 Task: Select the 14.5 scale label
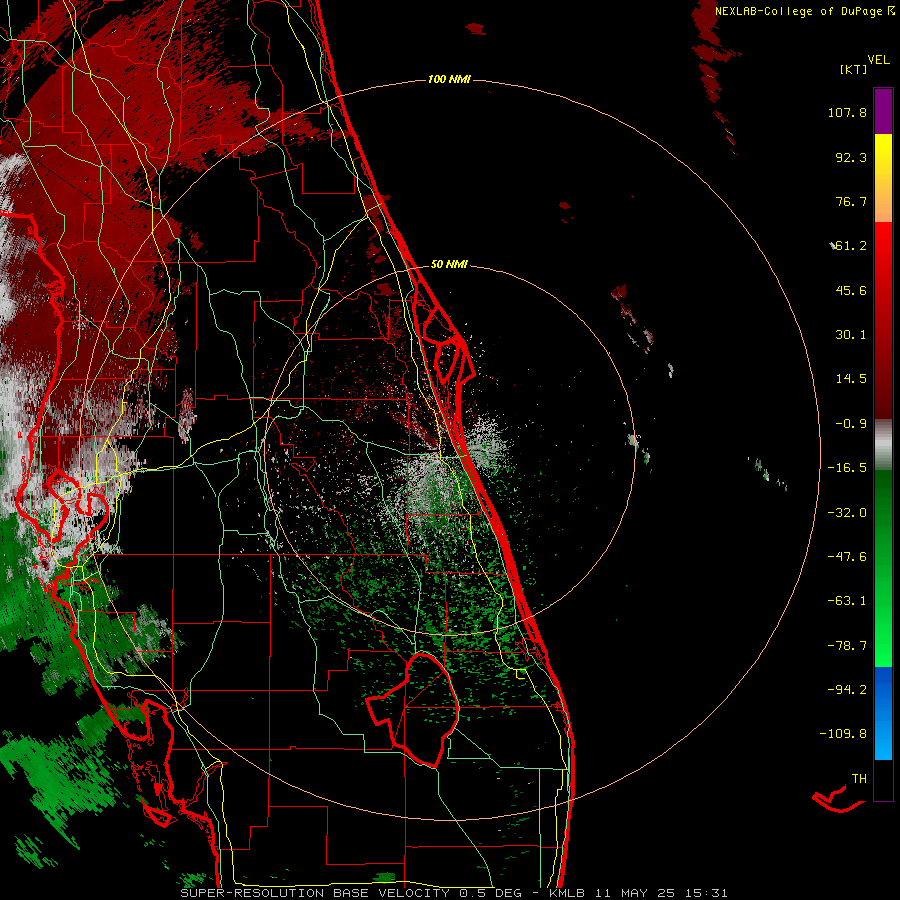pyautogui.click(x=851, y=379)
